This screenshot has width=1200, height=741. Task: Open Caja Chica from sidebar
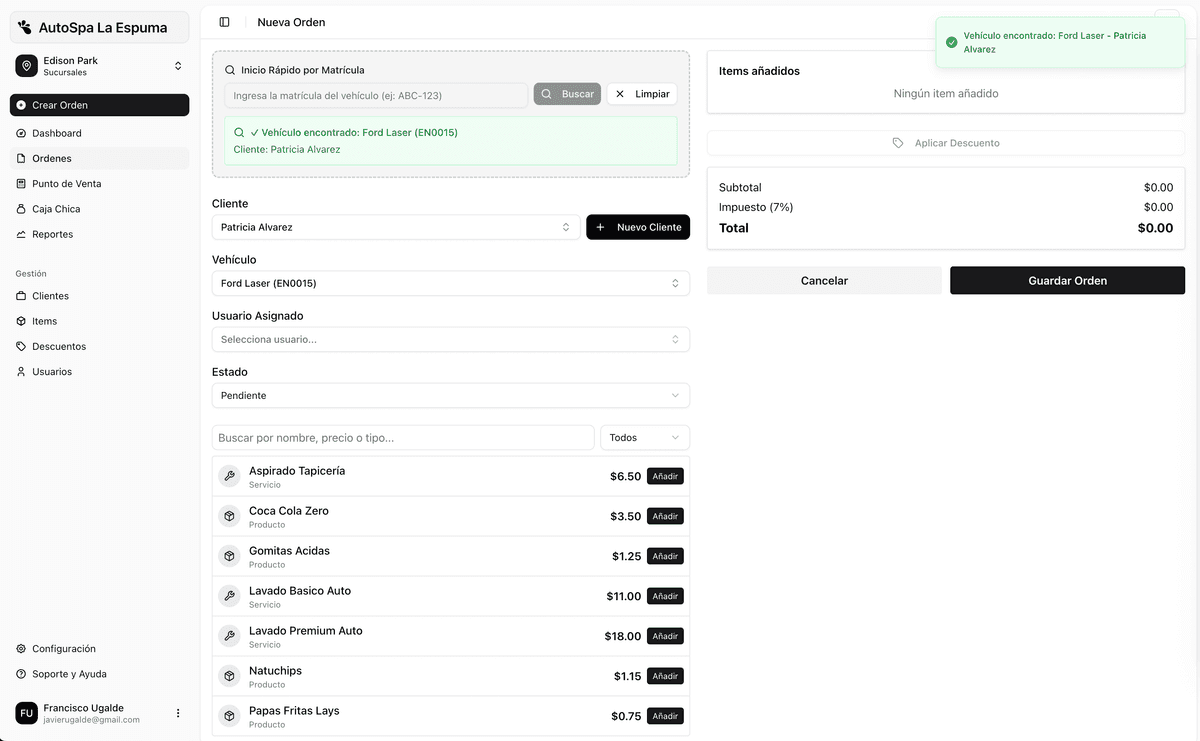click(56, 209)
